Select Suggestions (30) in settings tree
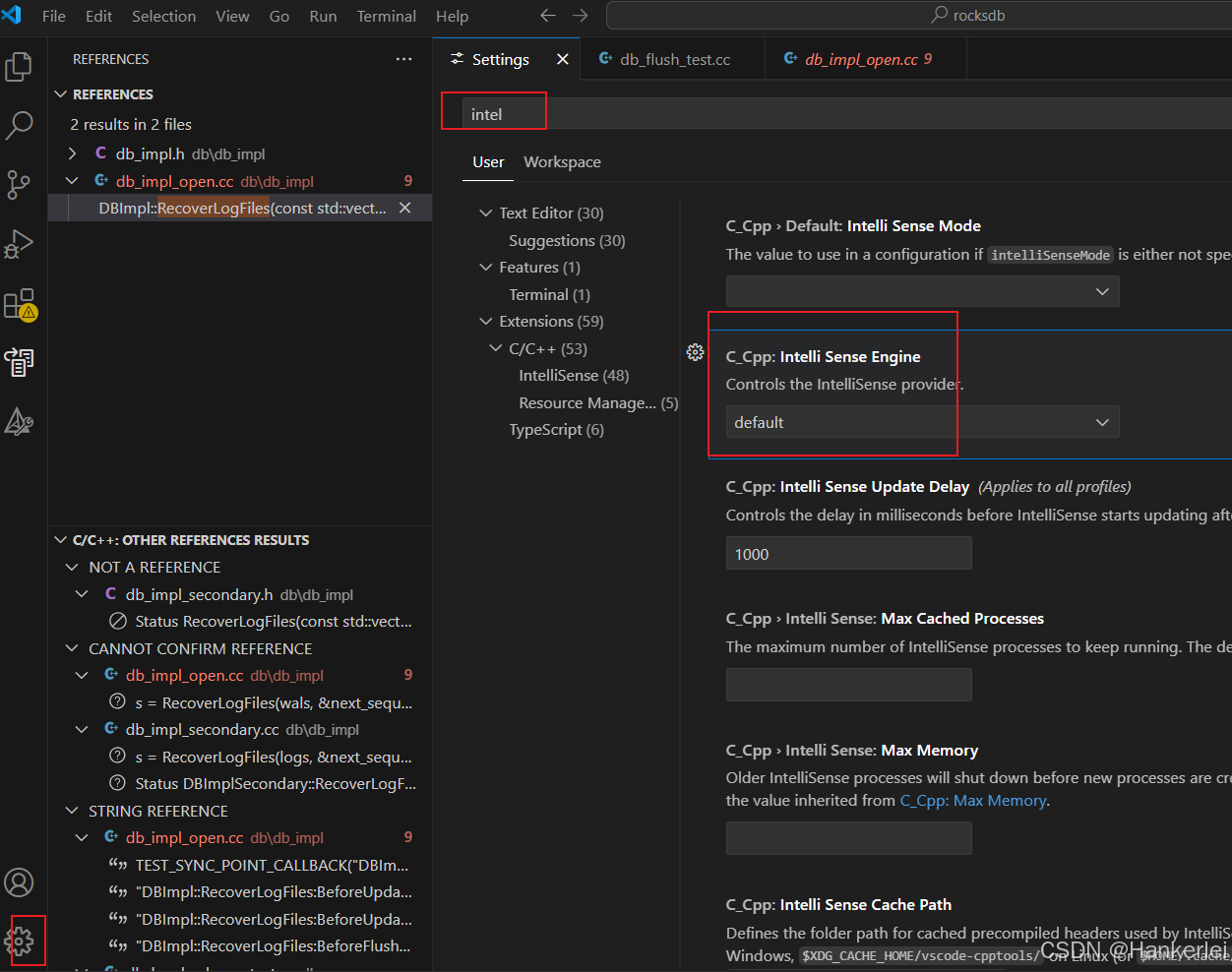The image size is (1232, 972). pos(567,240)
